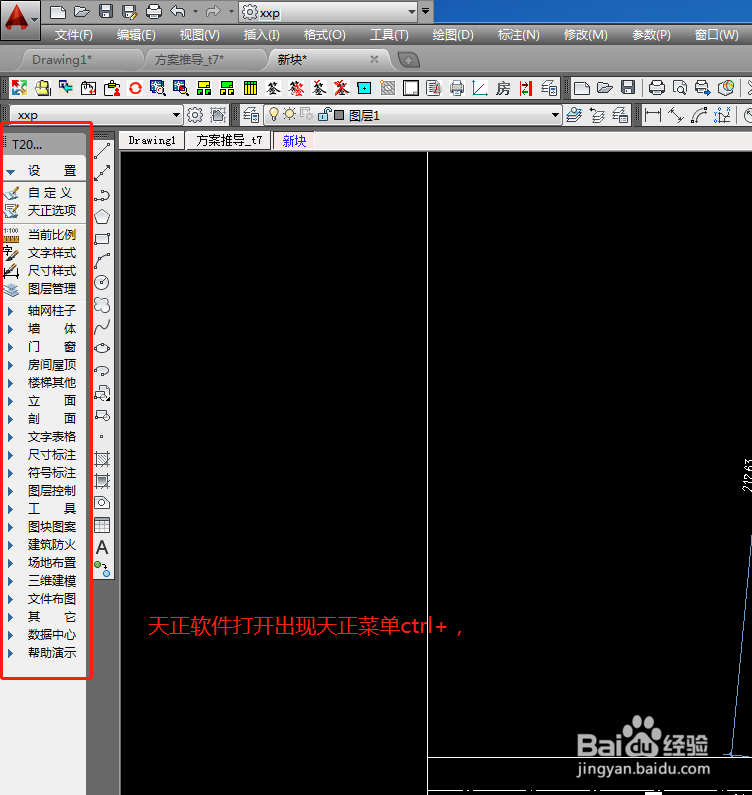
Task: Click the AutoCAD application logo button
Action: [x=20, y=20]
